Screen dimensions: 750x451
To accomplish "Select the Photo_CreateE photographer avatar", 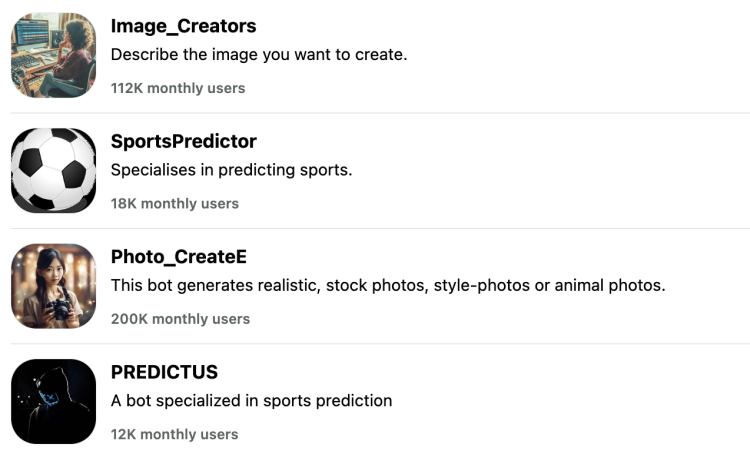I will (x=53, y=286).
